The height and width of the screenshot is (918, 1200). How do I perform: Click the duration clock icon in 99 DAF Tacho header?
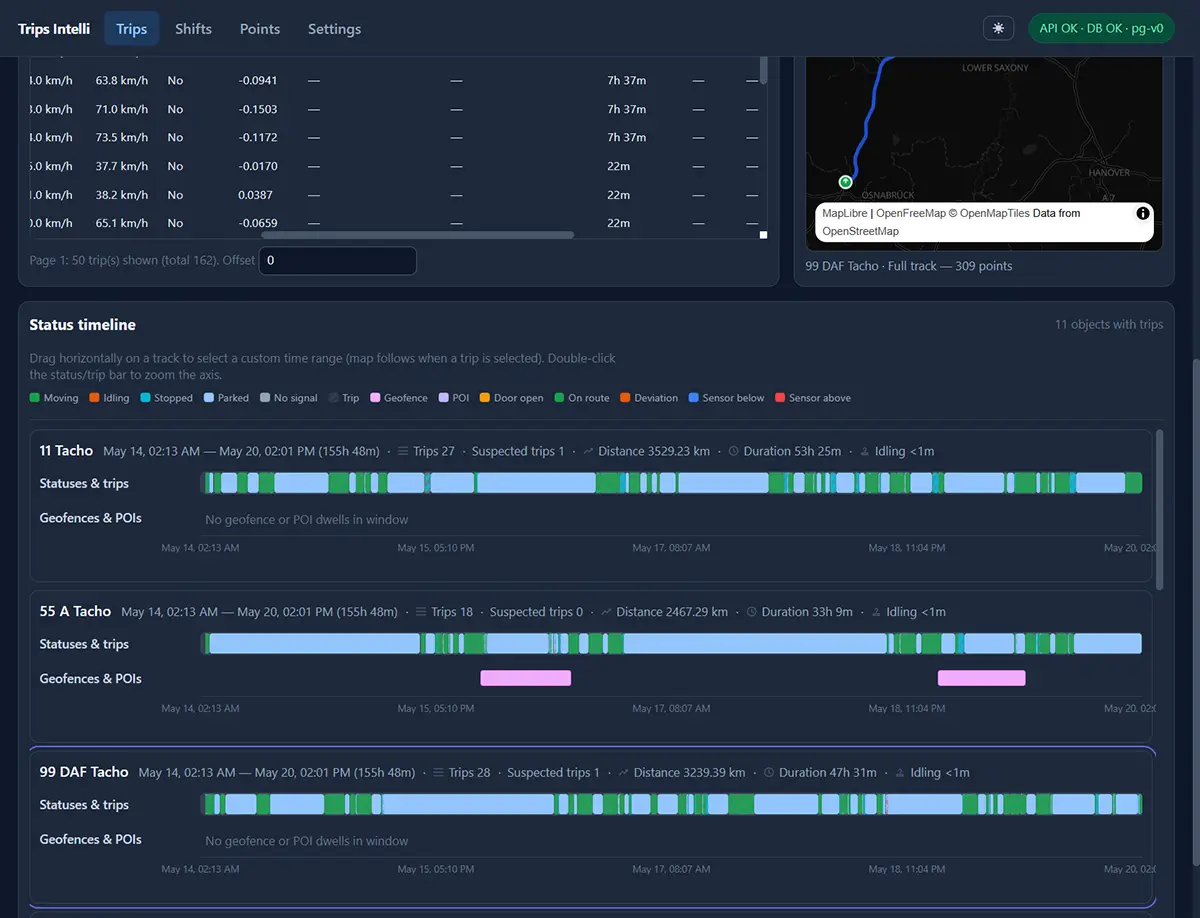click(x=769, y=773)
